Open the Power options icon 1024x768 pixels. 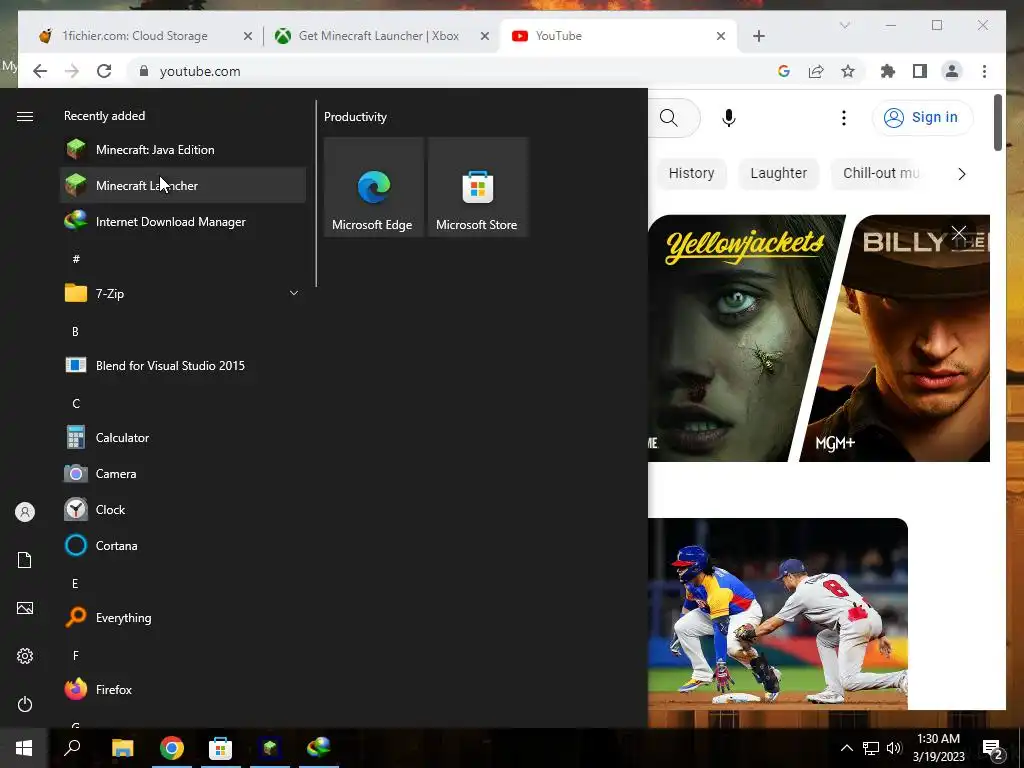coord(25,704)
